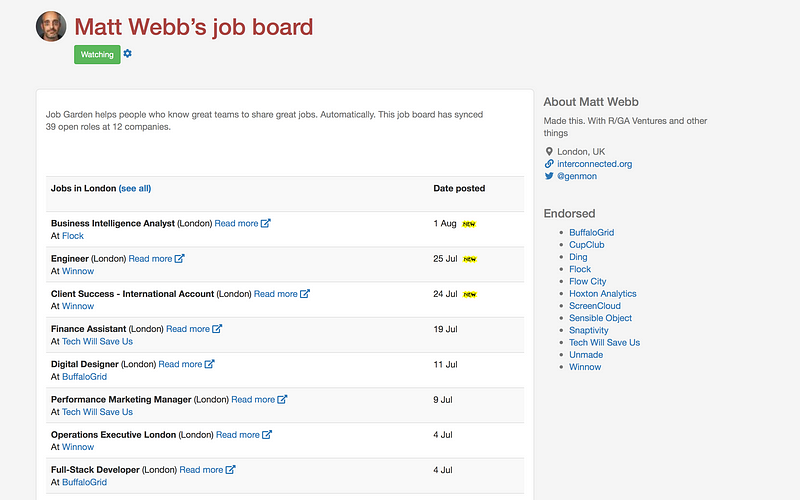This screenshot has height=500, width=800.
Task: Open external link icon for Performance Marketing Manager
Action: click(283, 399)
